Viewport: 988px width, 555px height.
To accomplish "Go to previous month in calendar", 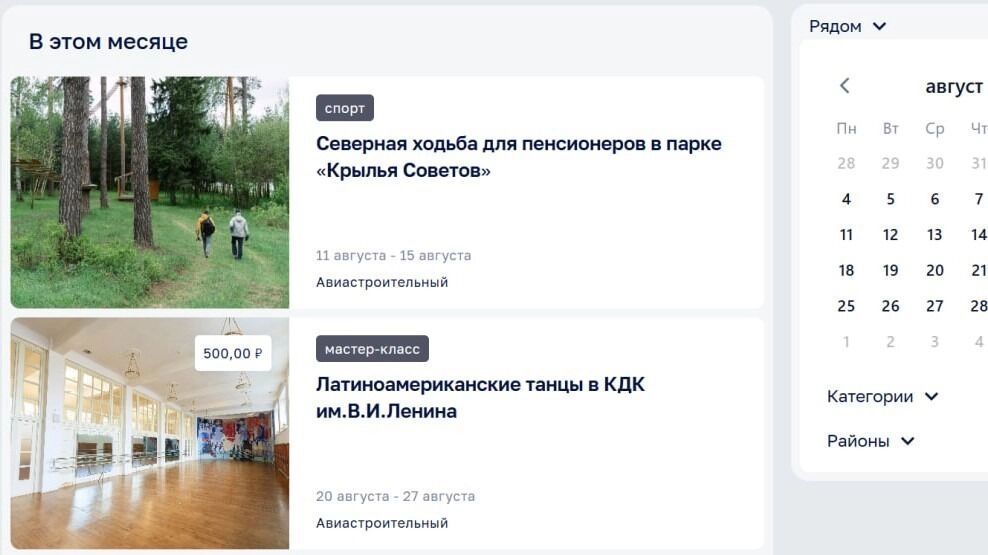I will [x=845, y=86].
